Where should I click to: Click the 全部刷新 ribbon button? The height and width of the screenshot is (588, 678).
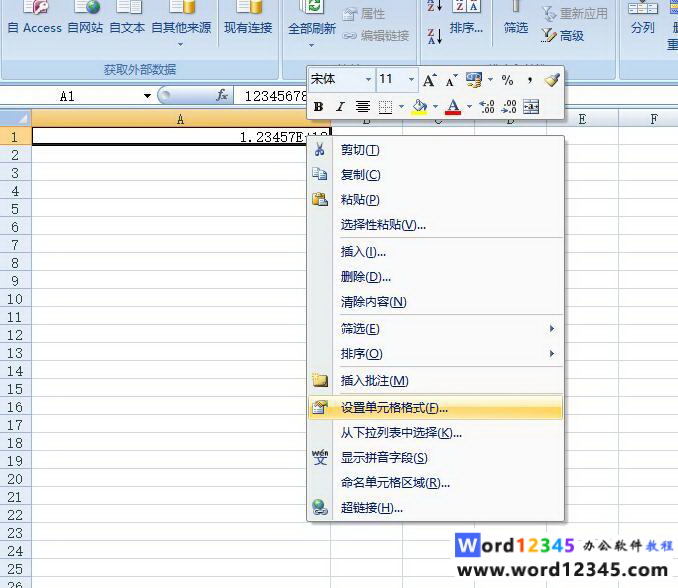click(x=312, y=28)
